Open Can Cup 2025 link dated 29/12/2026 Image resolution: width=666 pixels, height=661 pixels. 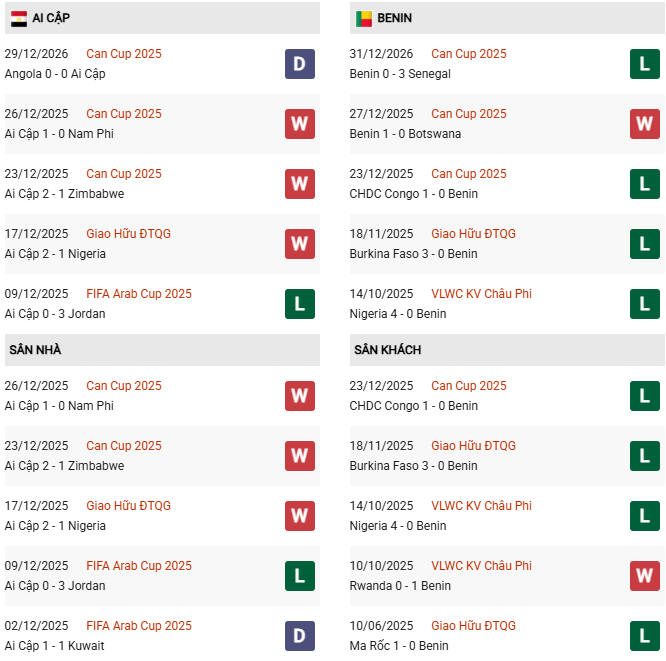124,54
